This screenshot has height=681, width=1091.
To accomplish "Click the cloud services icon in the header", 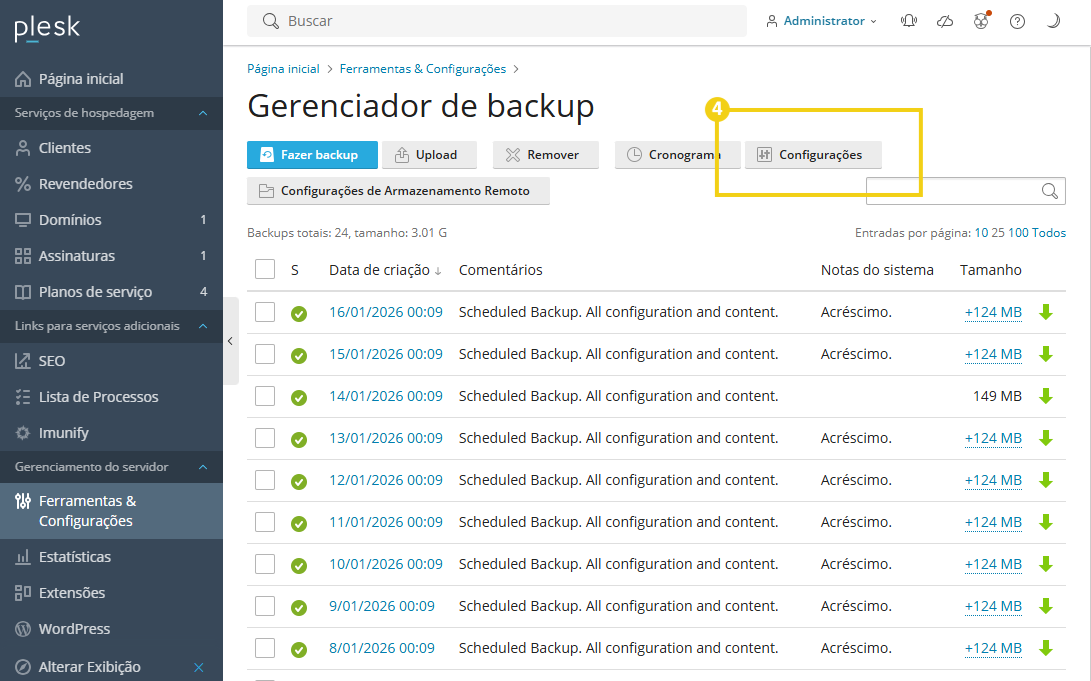I will pyautogui.click(x=944, y=20).
